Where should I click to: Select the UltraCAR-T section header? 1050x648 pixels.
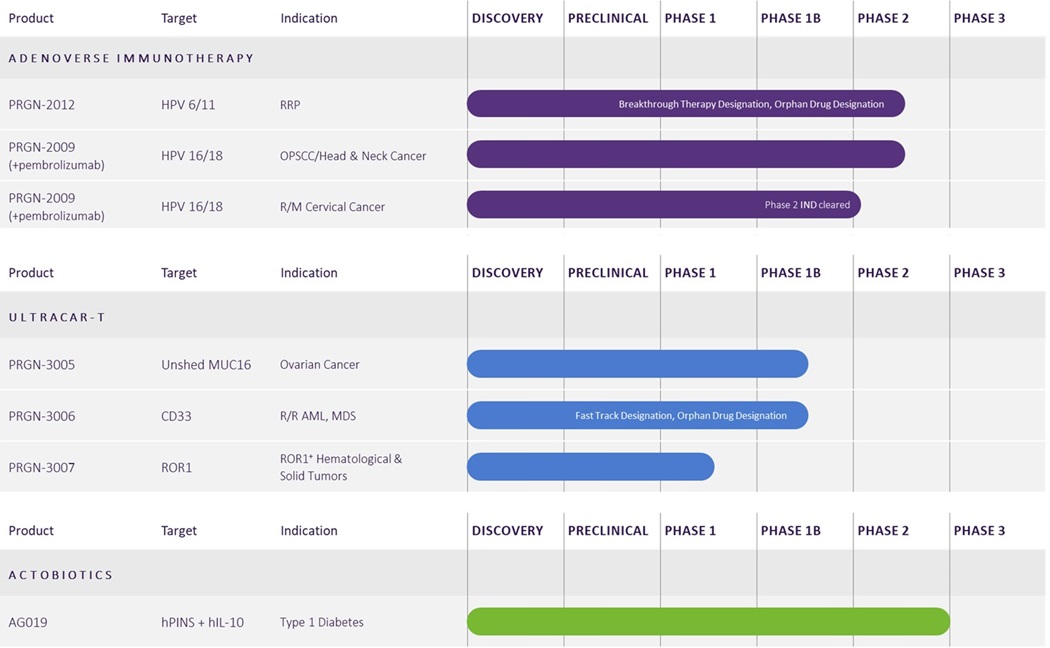point(57,317)
